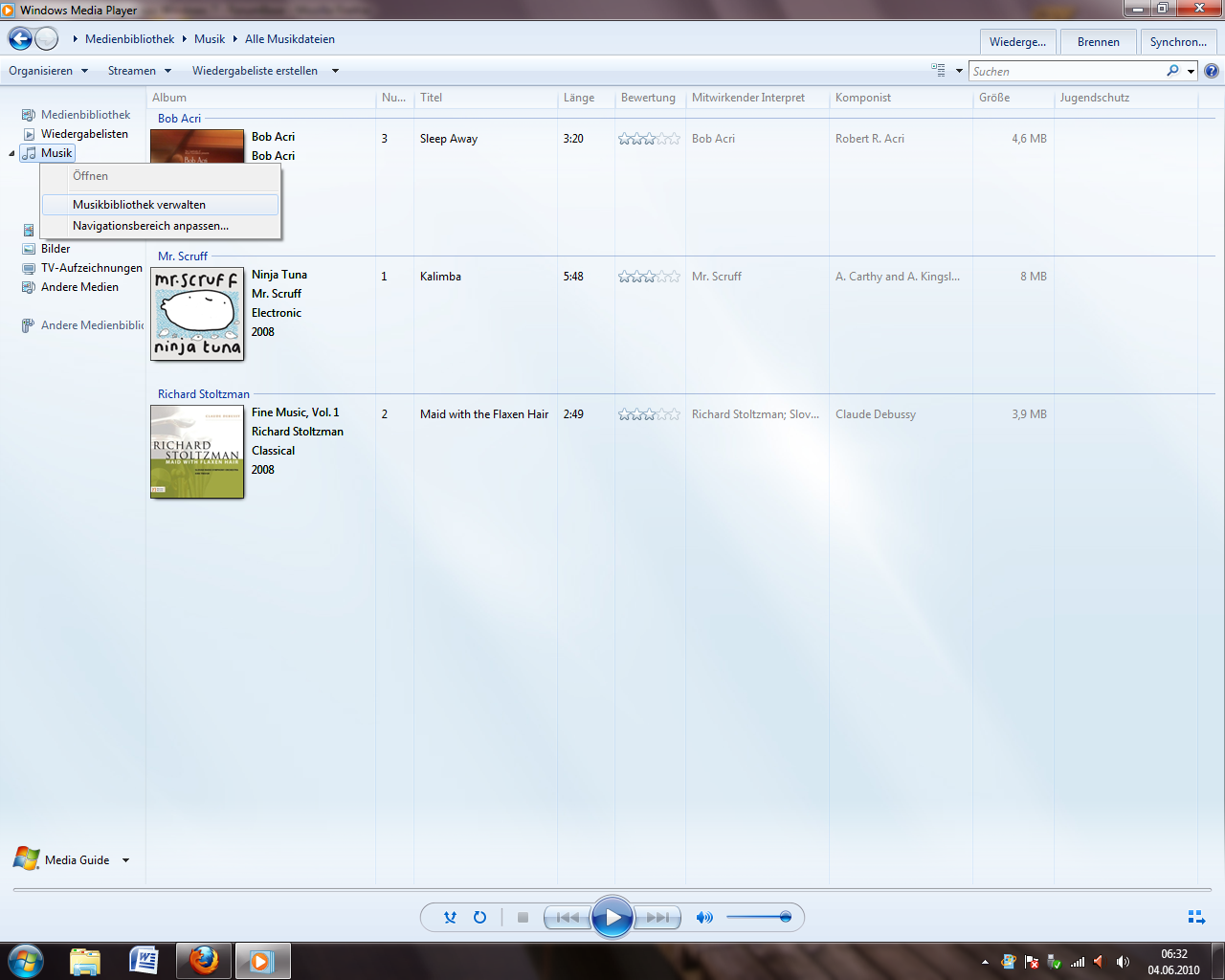Viewport: 1225px width, 980px height.
Task: Click the Stop button
Action: coord(523,917)
